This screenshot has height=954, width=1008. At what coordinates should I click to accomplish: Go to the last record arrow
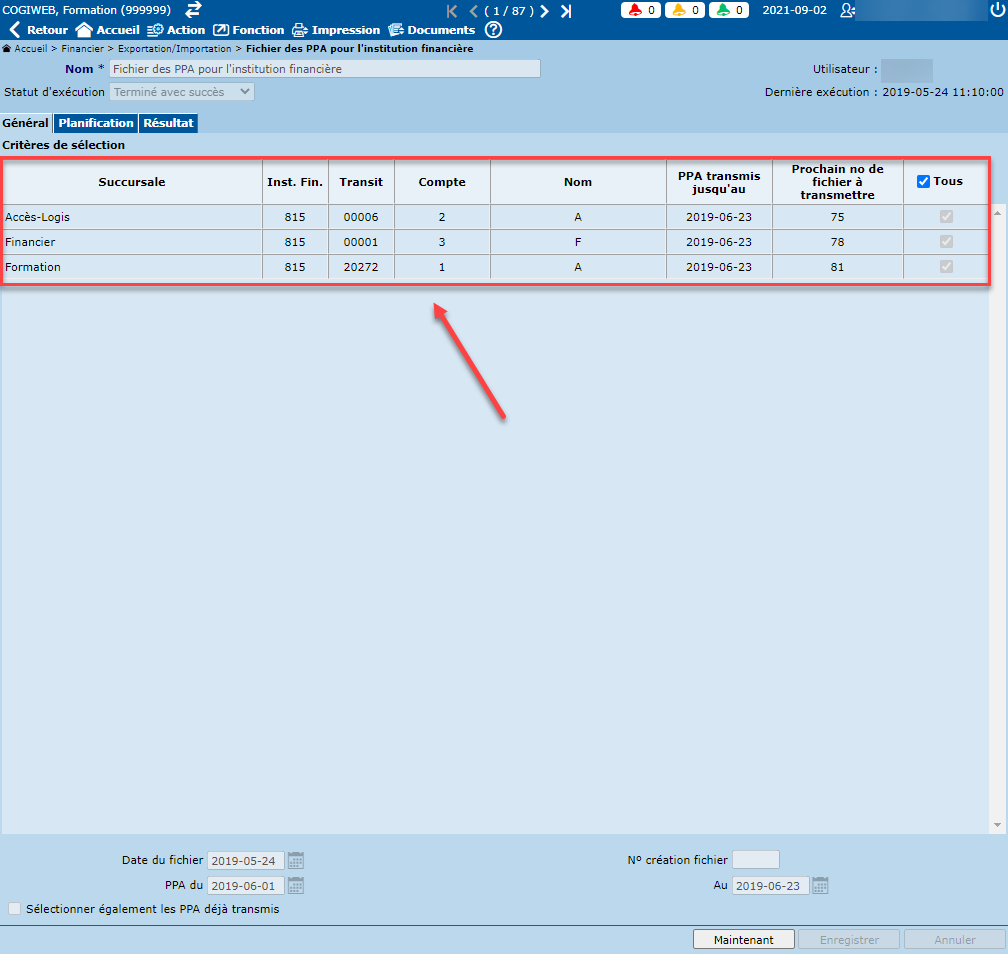point(566,11)
